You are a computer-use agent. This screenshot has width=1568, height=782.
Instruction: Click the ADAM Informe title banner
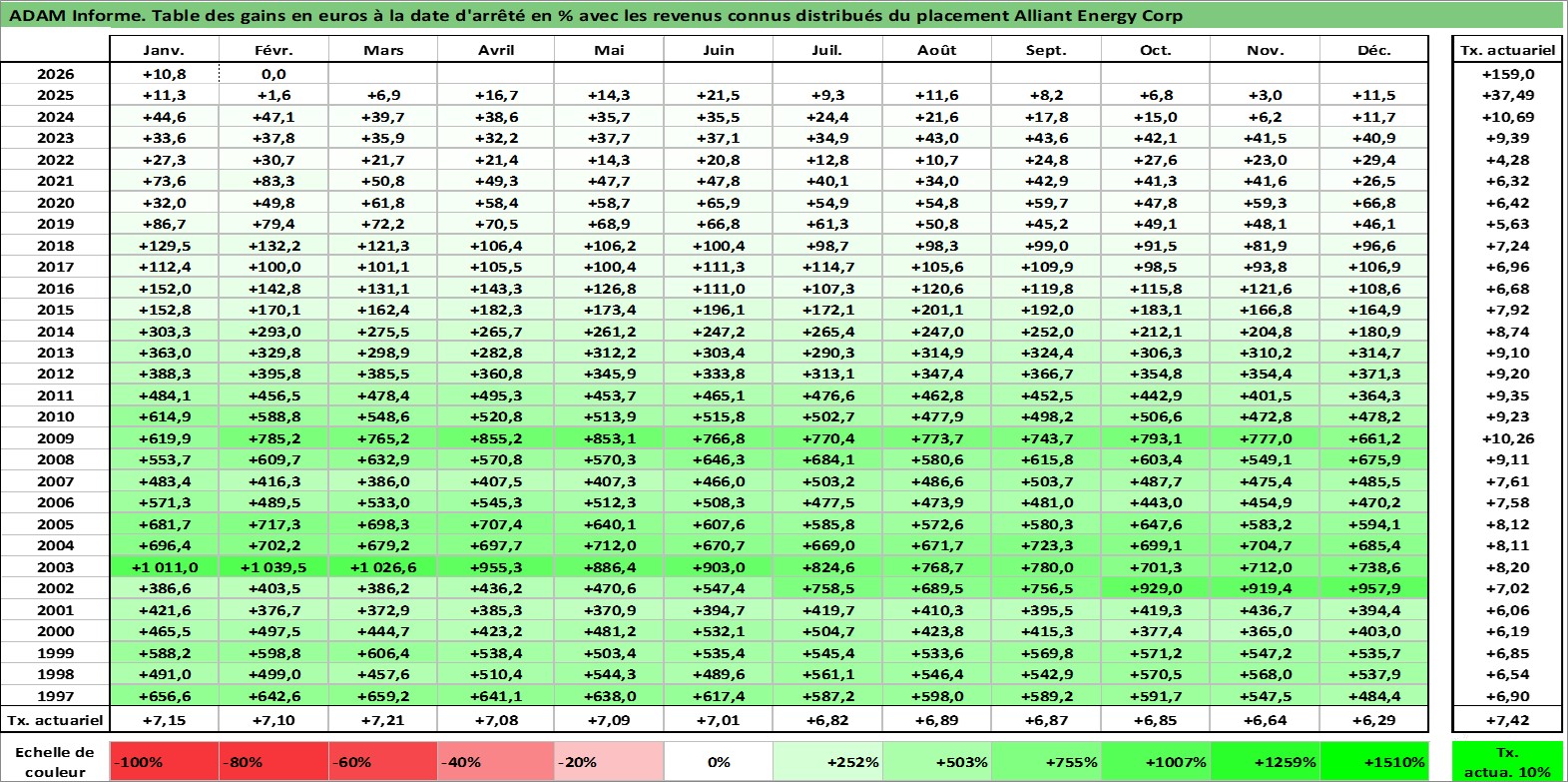783,16
